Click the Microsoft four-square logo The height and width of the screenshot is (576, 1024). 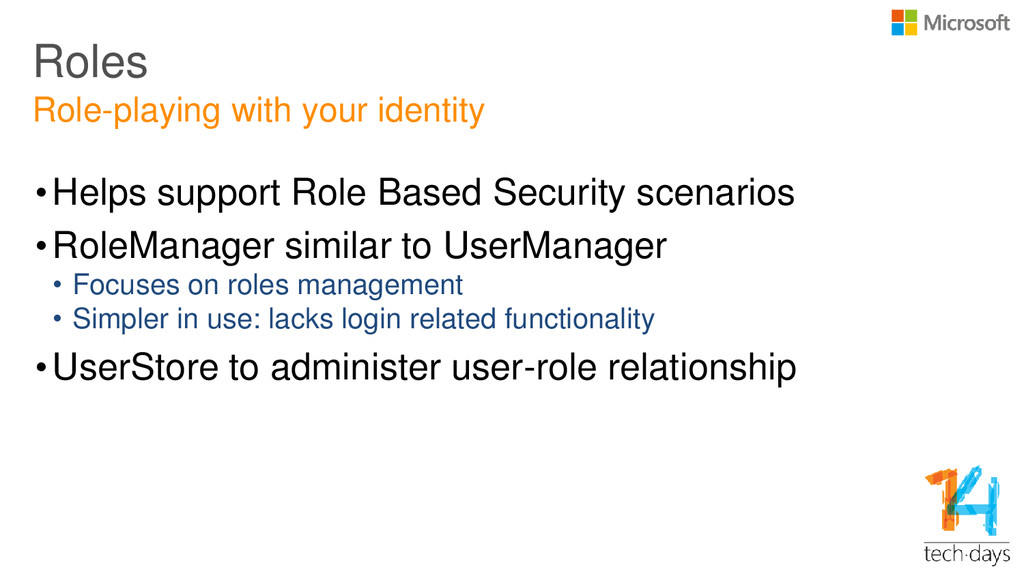point(904,22)
